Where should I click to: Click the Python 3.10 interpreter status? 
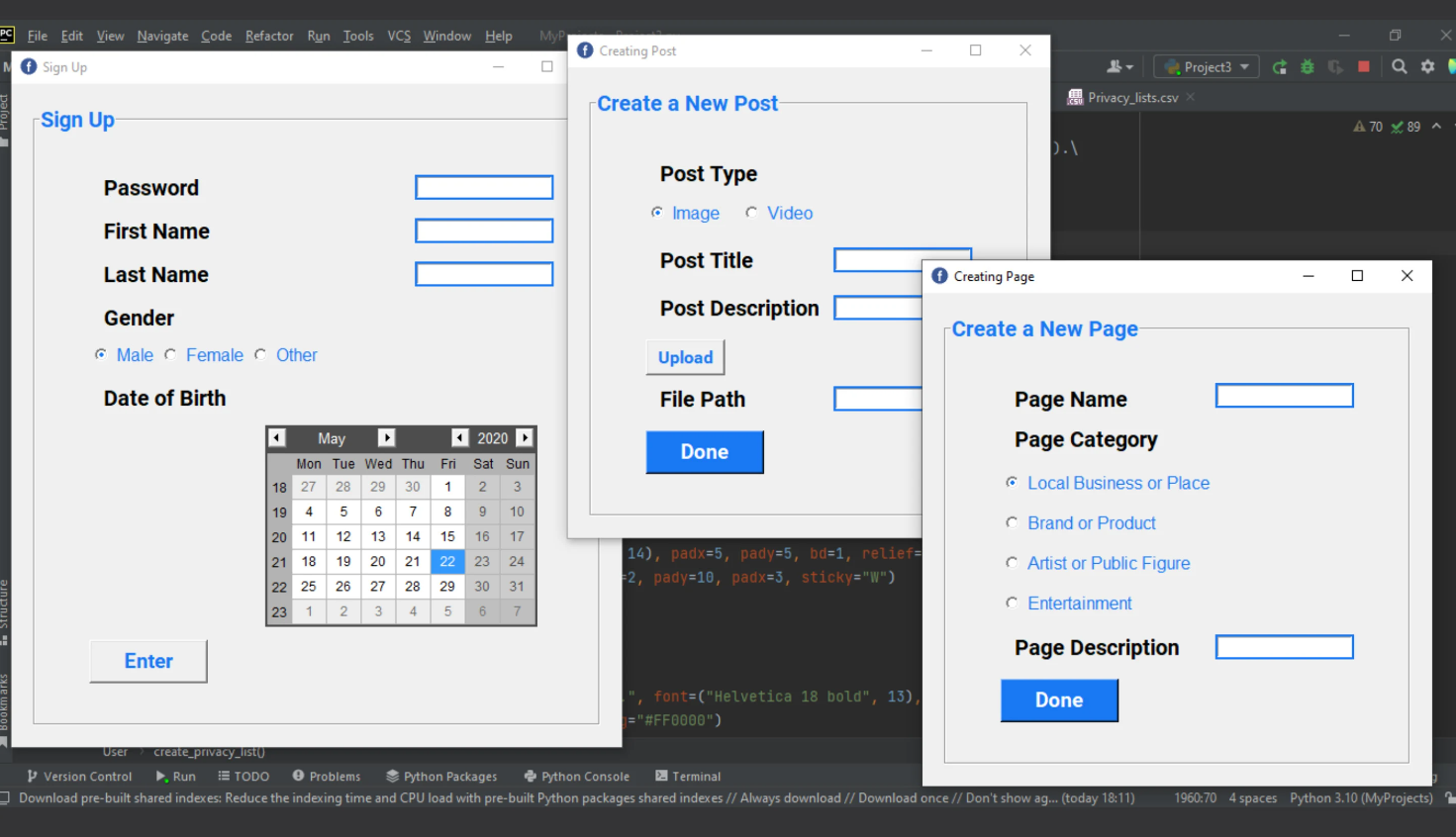click(x=1361, y=797)
